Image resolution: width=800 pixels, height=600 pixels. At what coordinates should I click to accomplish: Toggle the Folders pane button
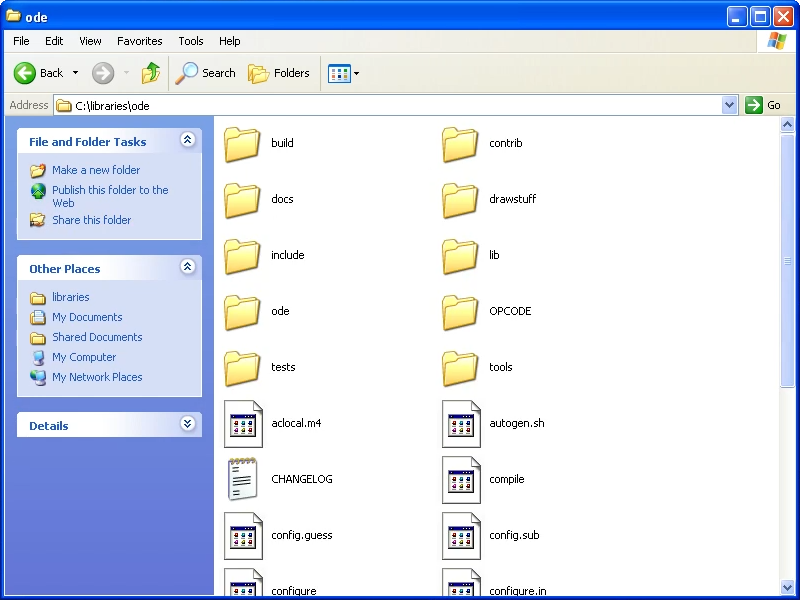tap(279, 73)
